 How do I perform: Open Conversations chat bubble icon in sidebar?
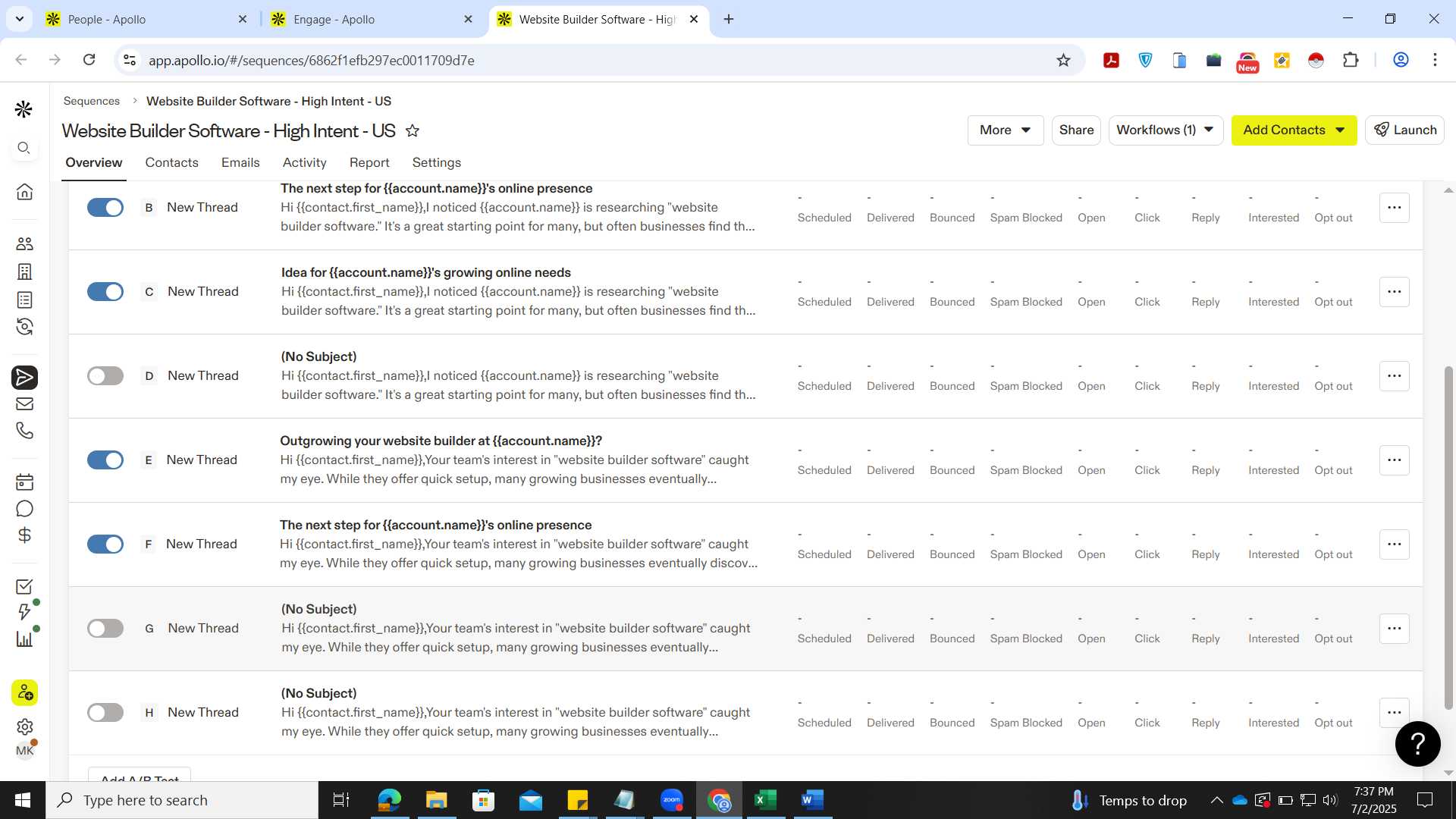pyautogui.click(x=24, y=509)
